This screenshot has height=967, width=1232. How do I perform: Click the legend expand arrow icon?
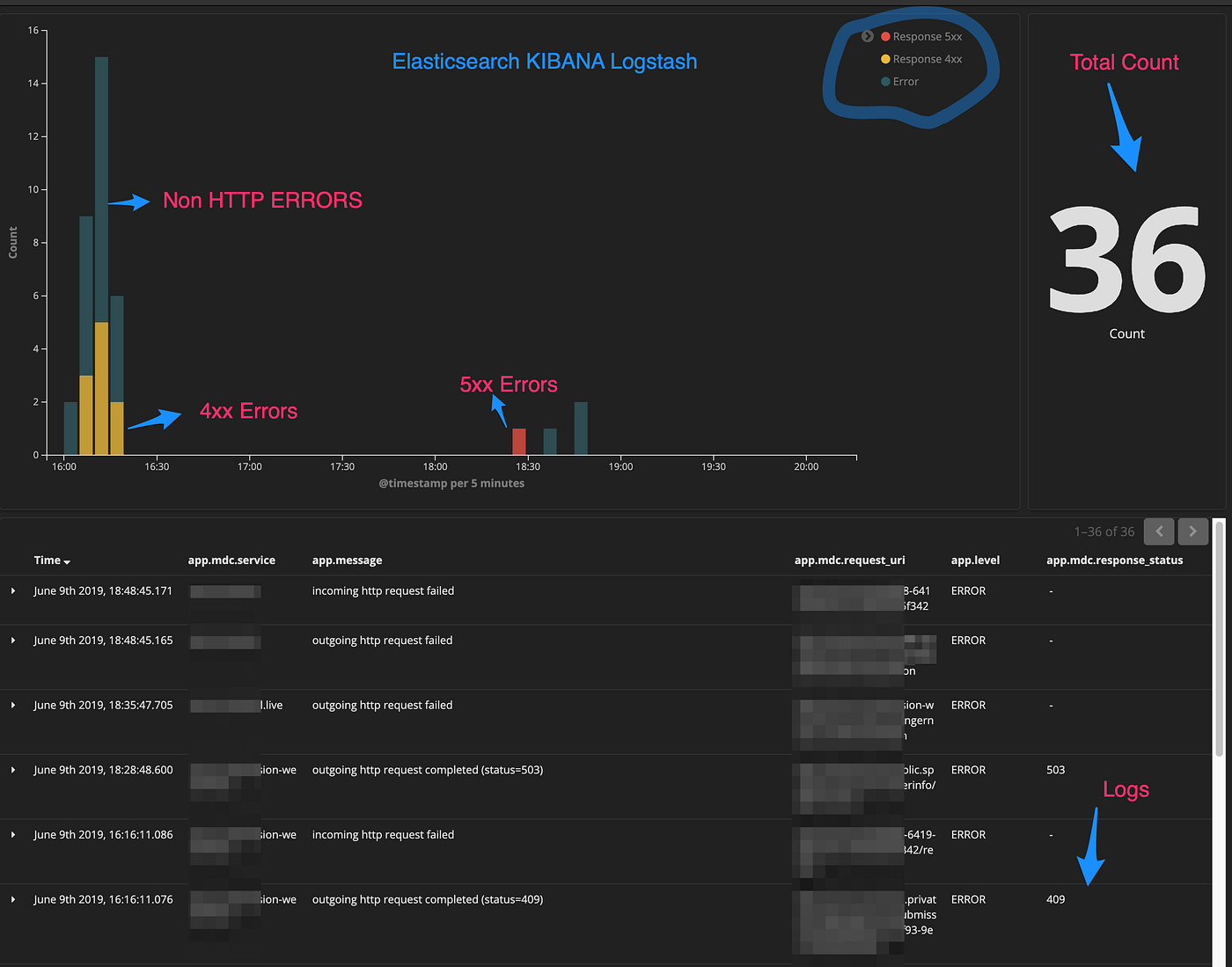[868, 36]
